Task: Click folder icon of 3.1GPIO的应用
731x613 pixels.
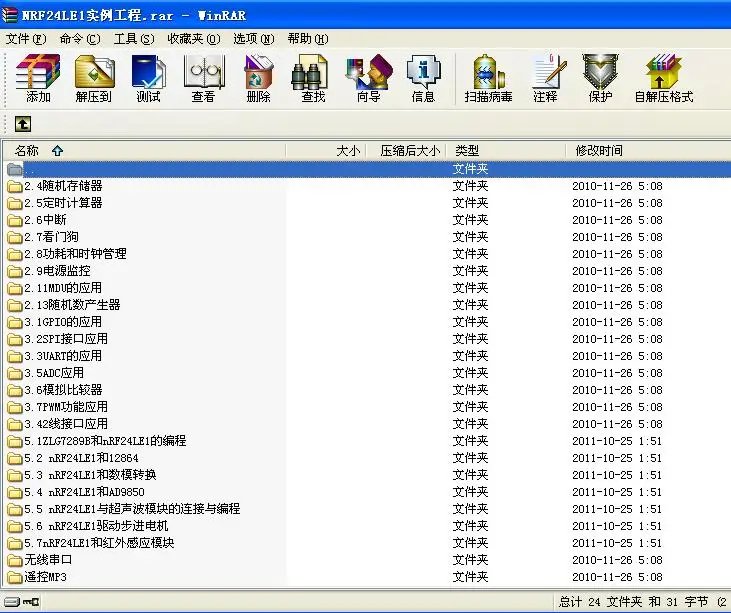Action: 15,322
